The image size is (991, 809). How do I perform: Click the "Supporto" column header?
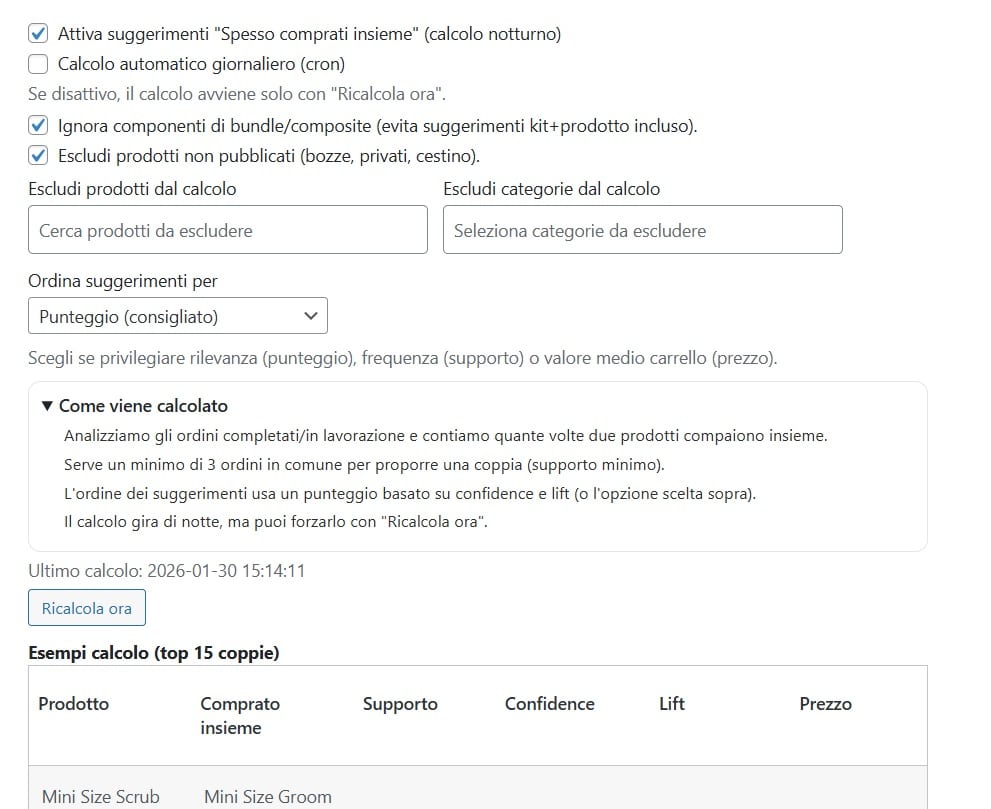coord(400,703)
